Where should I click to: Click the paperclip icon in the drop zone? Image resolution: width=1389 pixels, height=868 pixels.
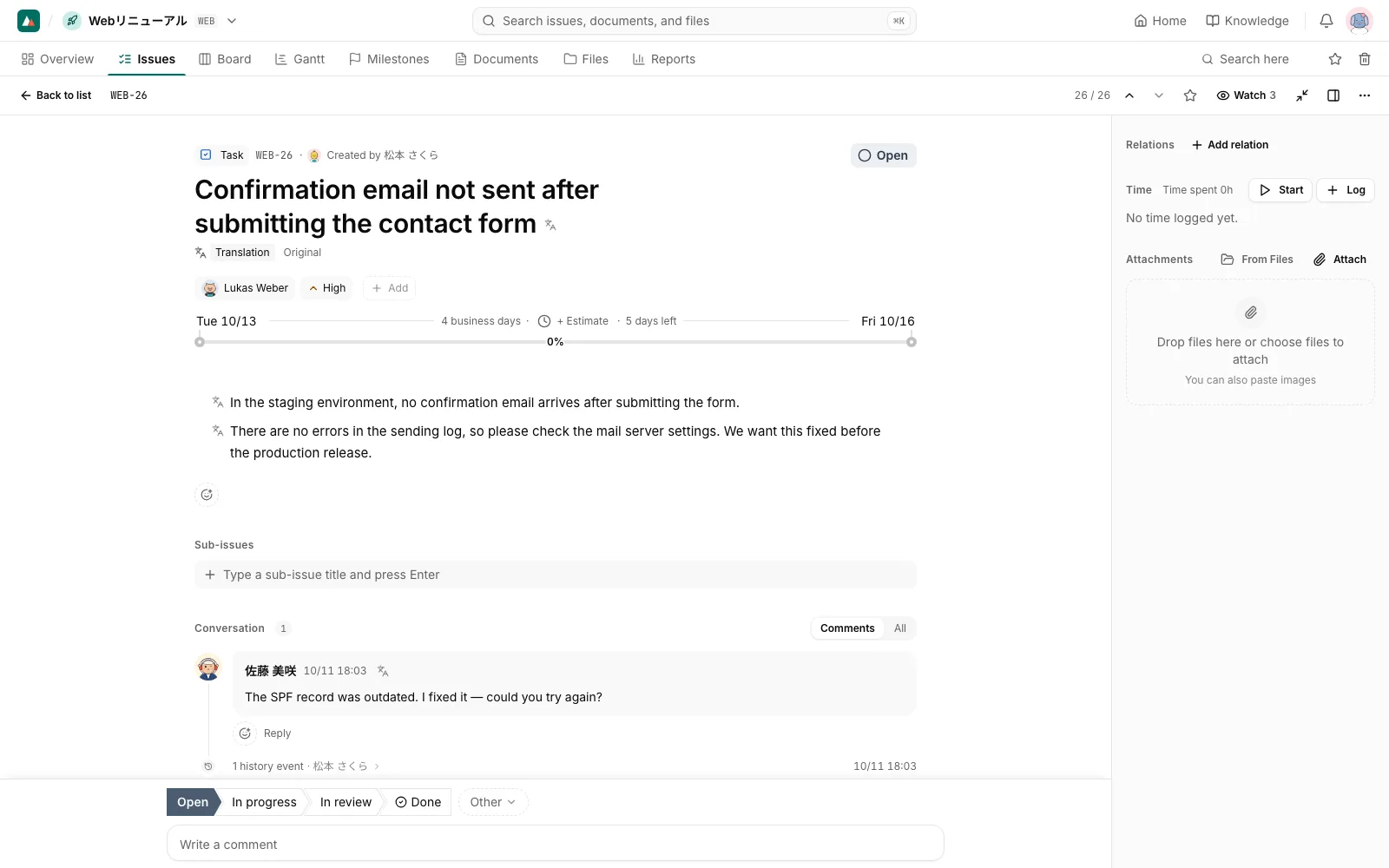[x=1250, y=312]
